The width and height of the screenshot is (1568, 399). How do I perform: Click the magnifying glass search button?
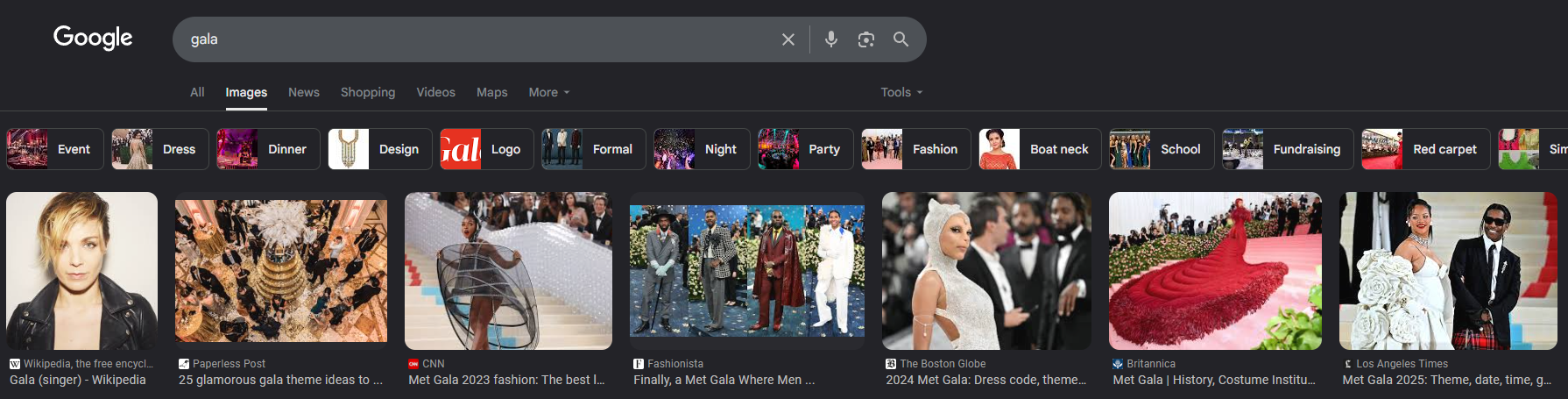[x=901, y=39]
